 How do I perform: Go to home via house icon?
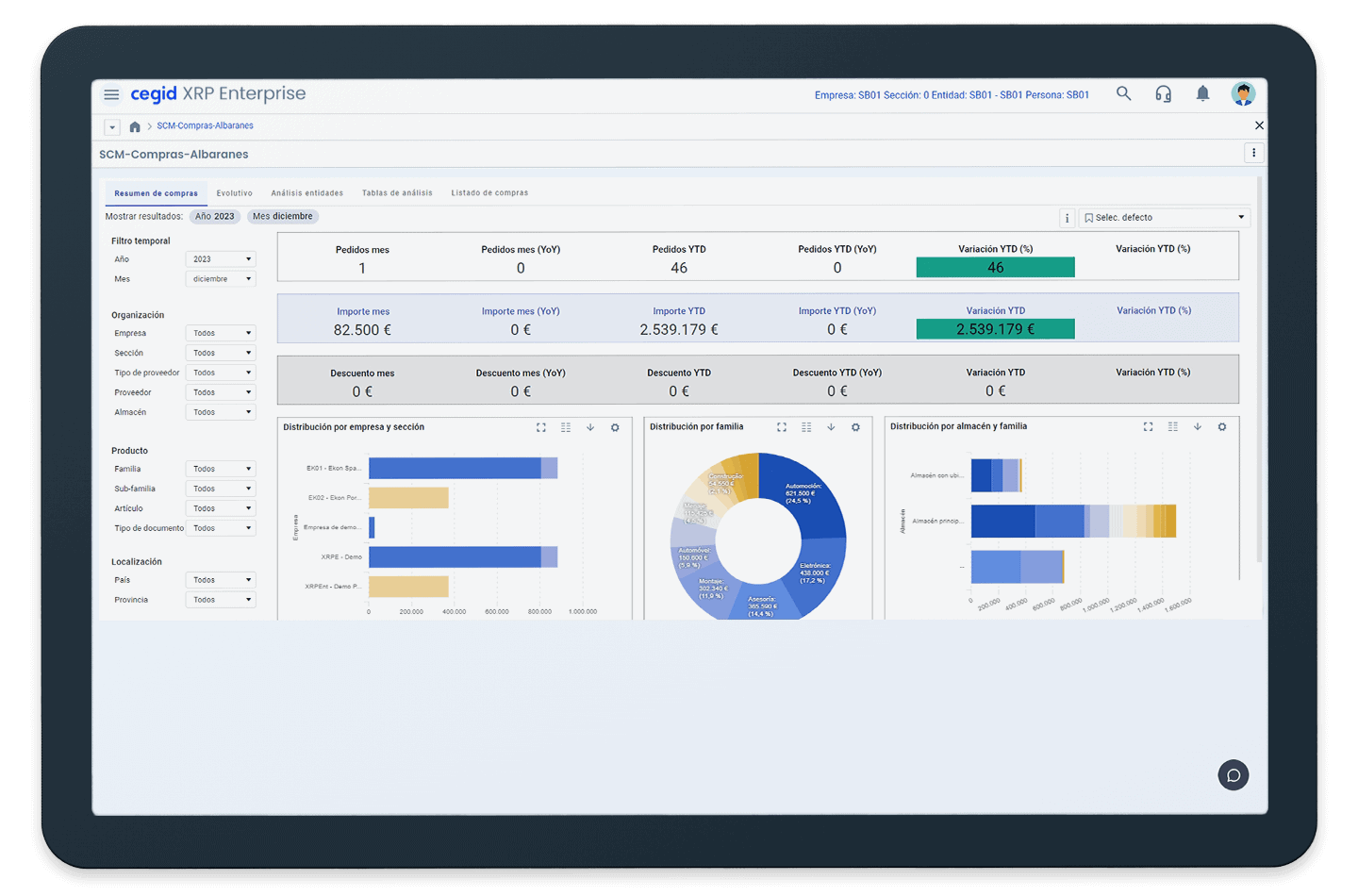(135, 126)
